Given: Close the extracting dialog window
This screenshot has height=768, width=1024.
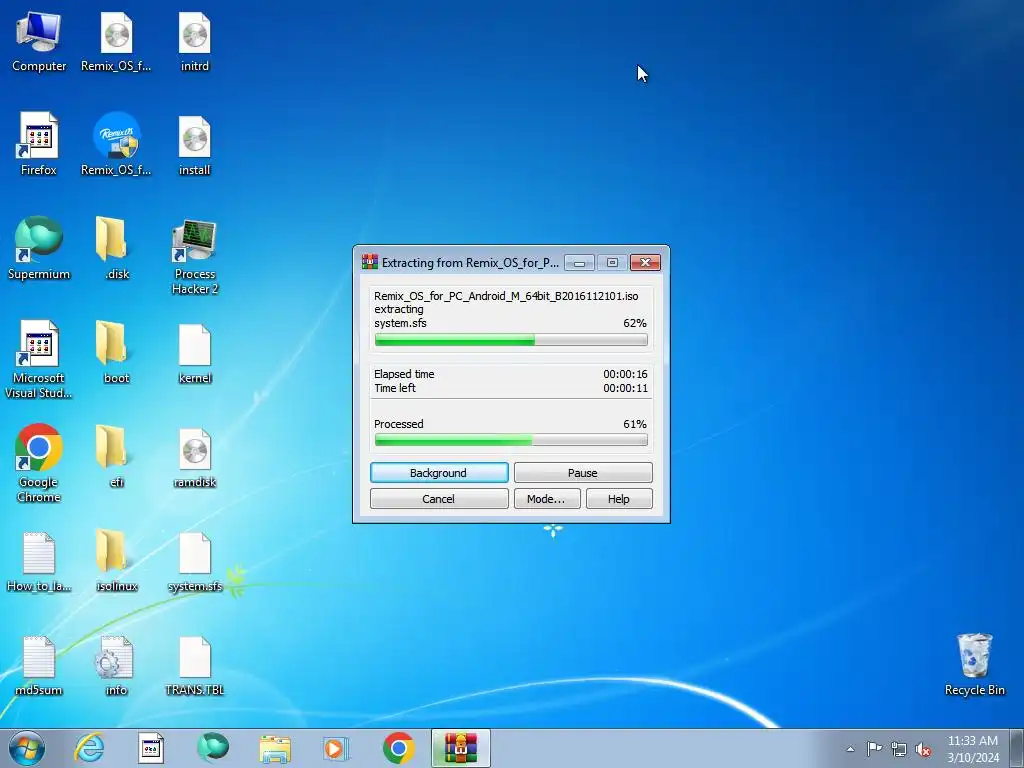Looking at the screenshot, I should coord(645,263).
